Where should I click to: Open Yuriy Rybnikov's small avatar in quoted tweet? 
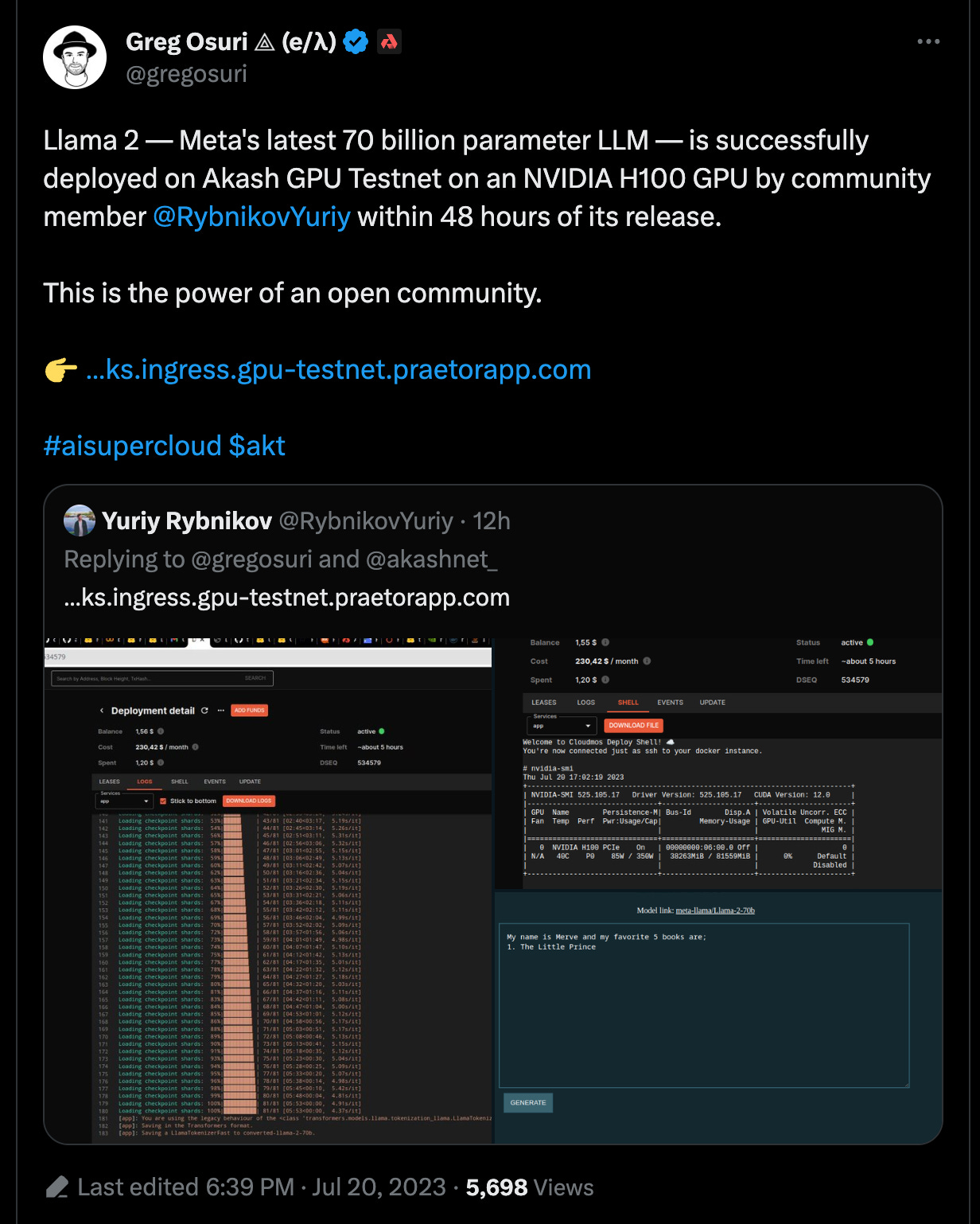click(80, 520)
